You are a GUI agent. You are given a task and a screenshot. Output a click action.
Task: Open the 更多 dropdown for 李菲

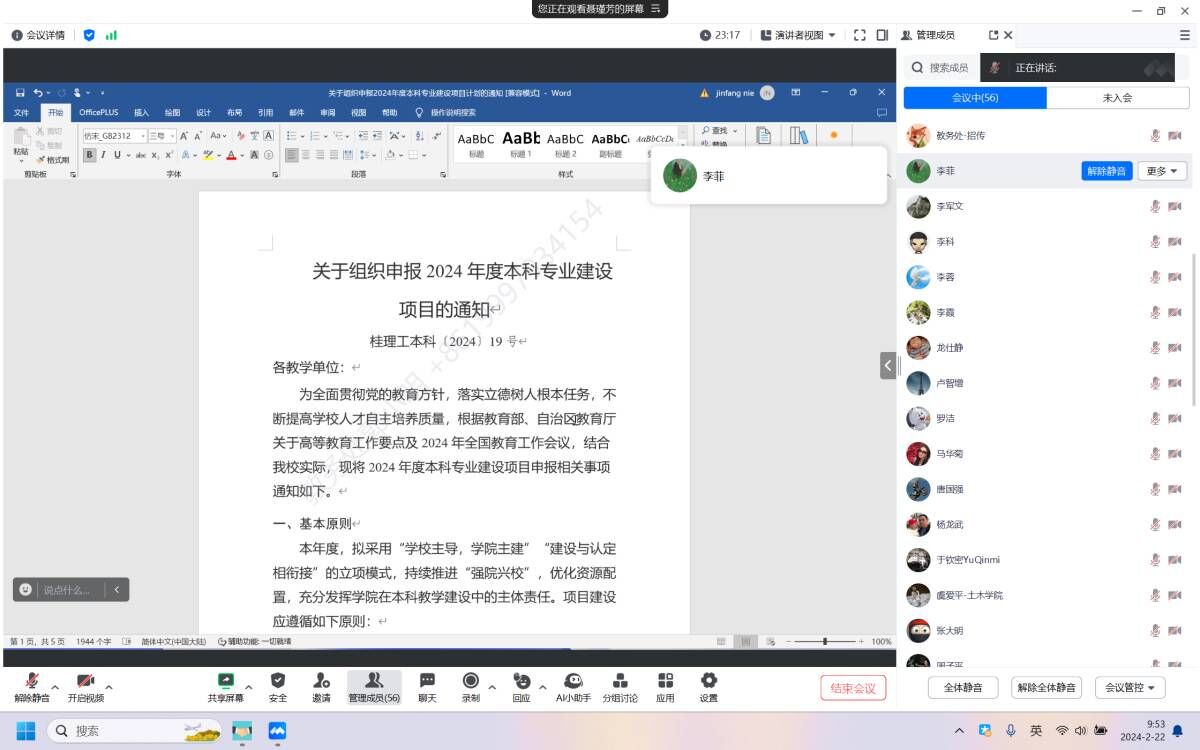pos(1162,171)
